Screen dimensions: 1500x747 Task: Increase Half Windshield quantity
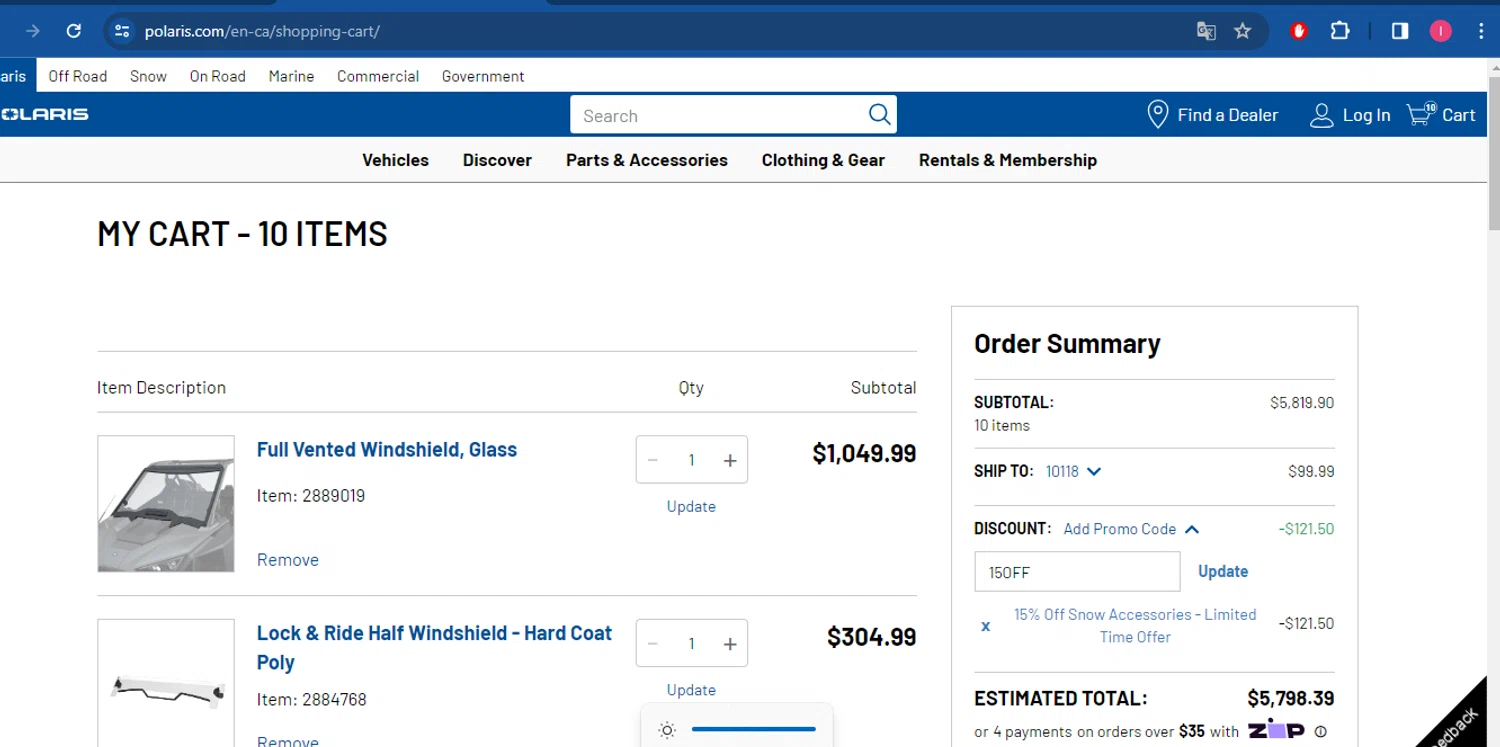pos(730,644)
